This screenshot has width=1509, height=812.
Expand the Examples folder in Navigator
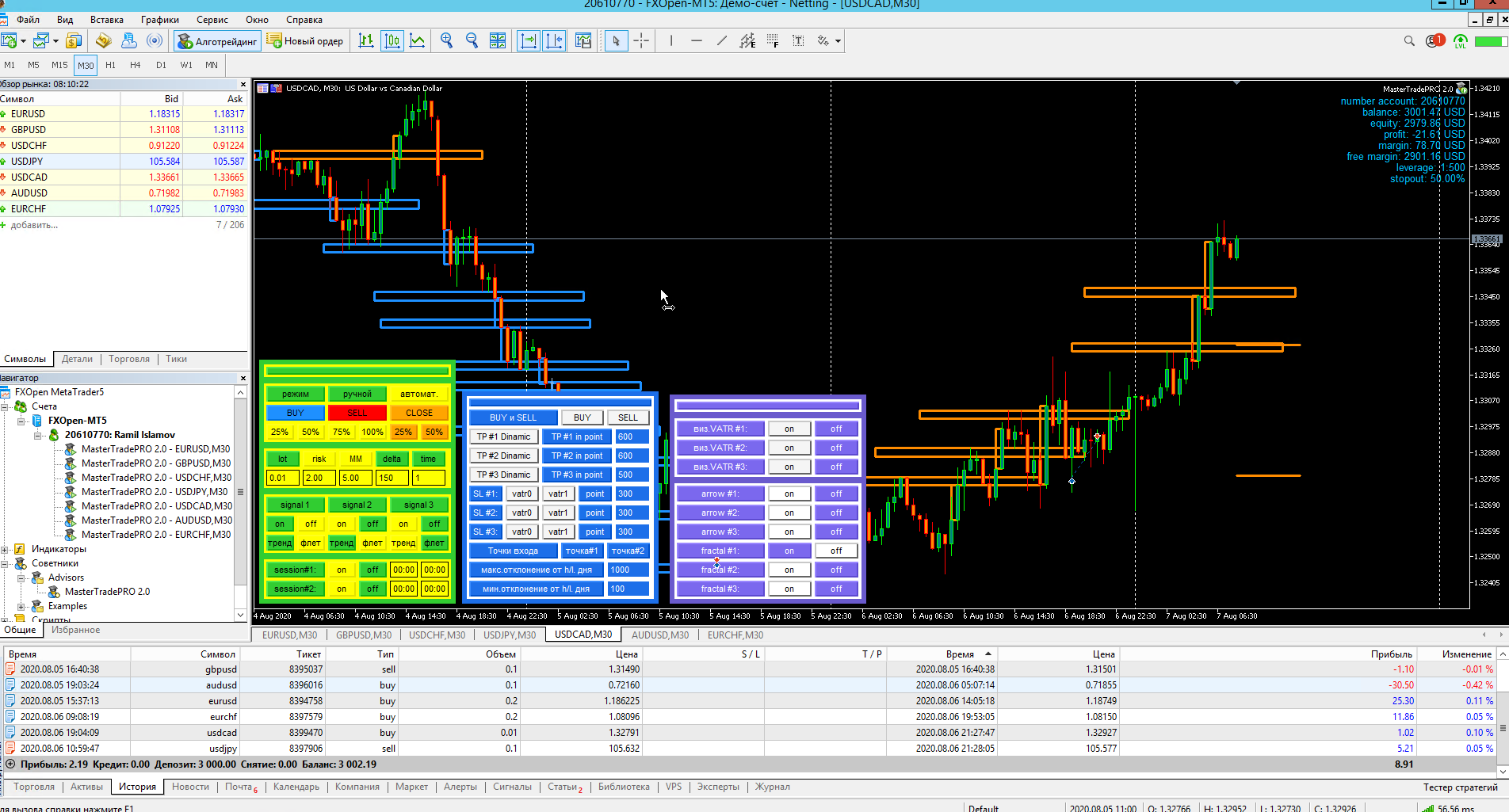tap(21, 606)
